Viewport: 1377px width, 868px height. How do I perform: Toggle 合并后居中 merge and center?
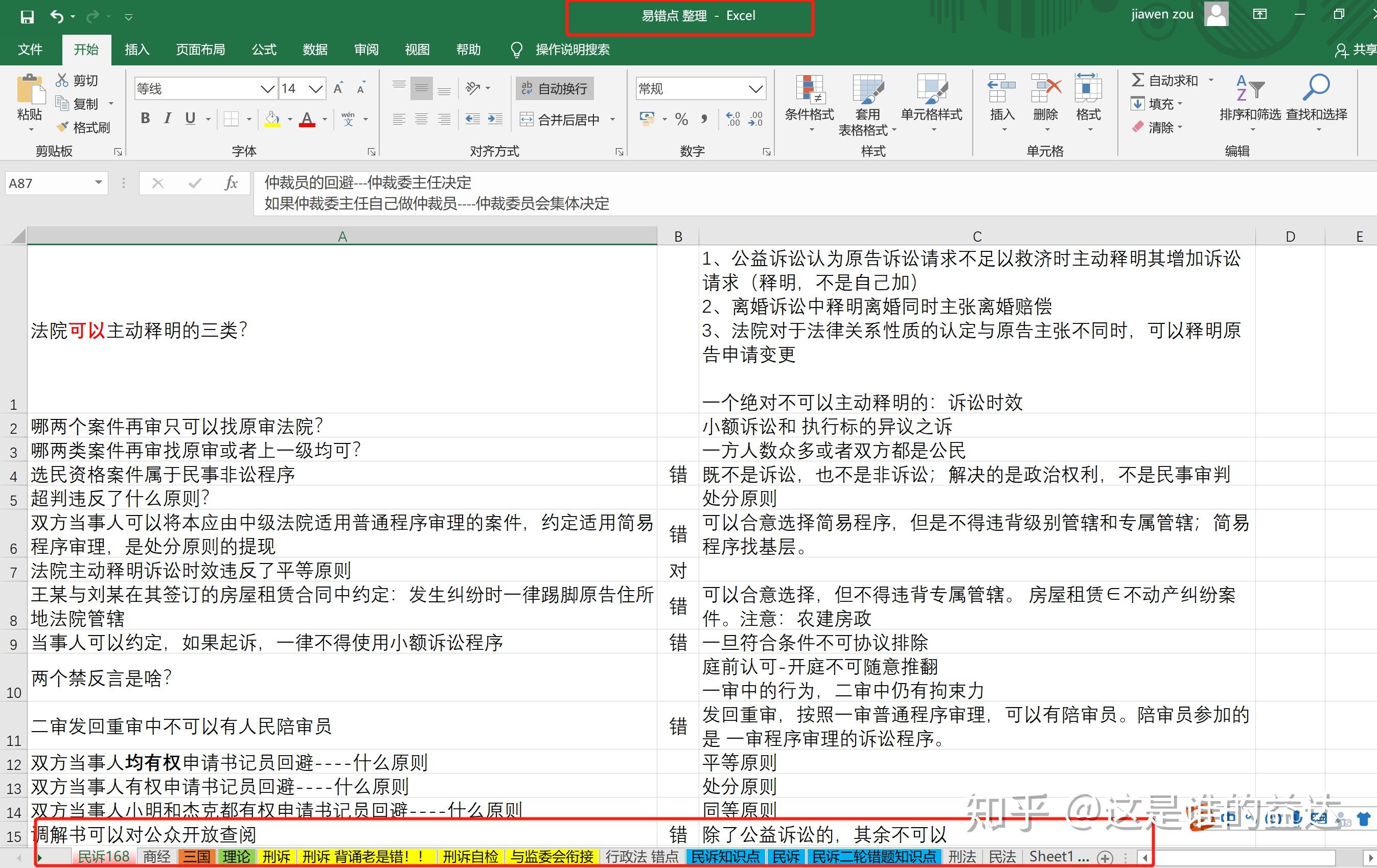tap(560, 120)
